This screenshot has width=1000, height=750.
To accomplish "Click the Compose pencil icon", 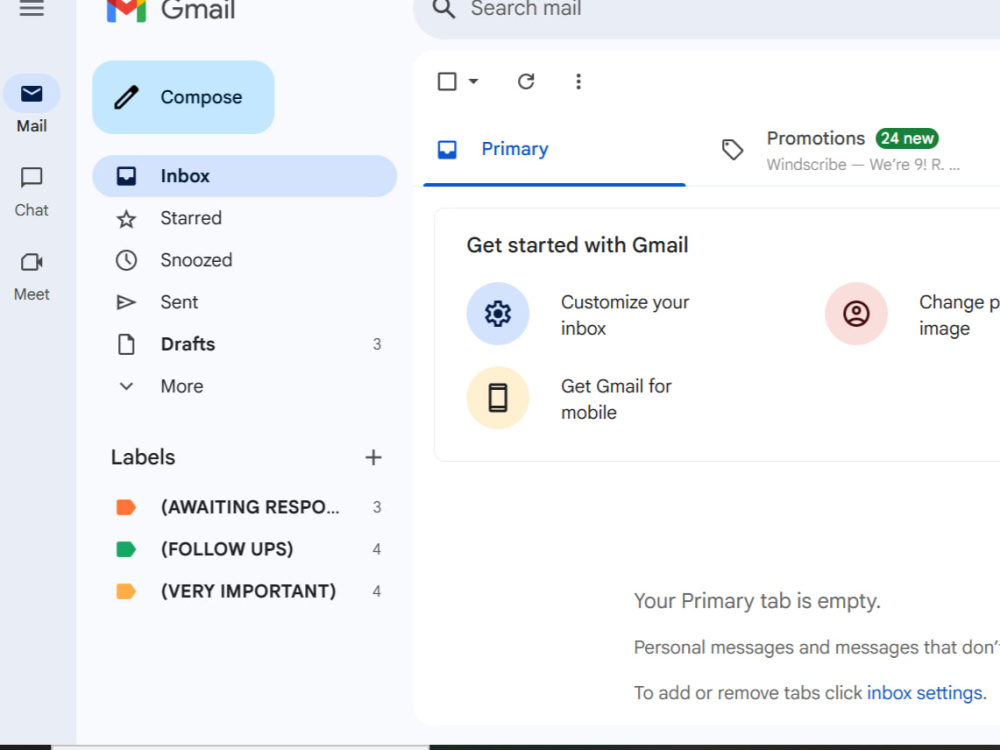I will click(x=126, y=97).
